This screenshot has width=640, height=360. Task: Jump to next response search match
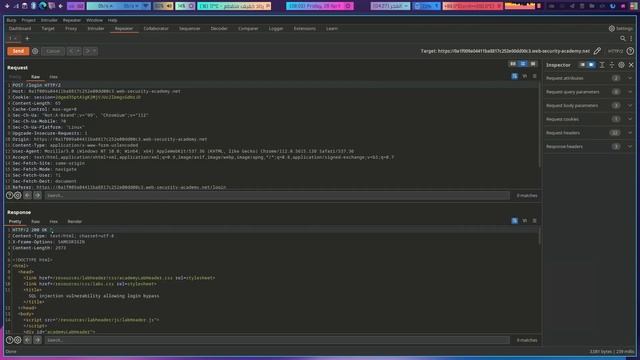coord(37,340)
